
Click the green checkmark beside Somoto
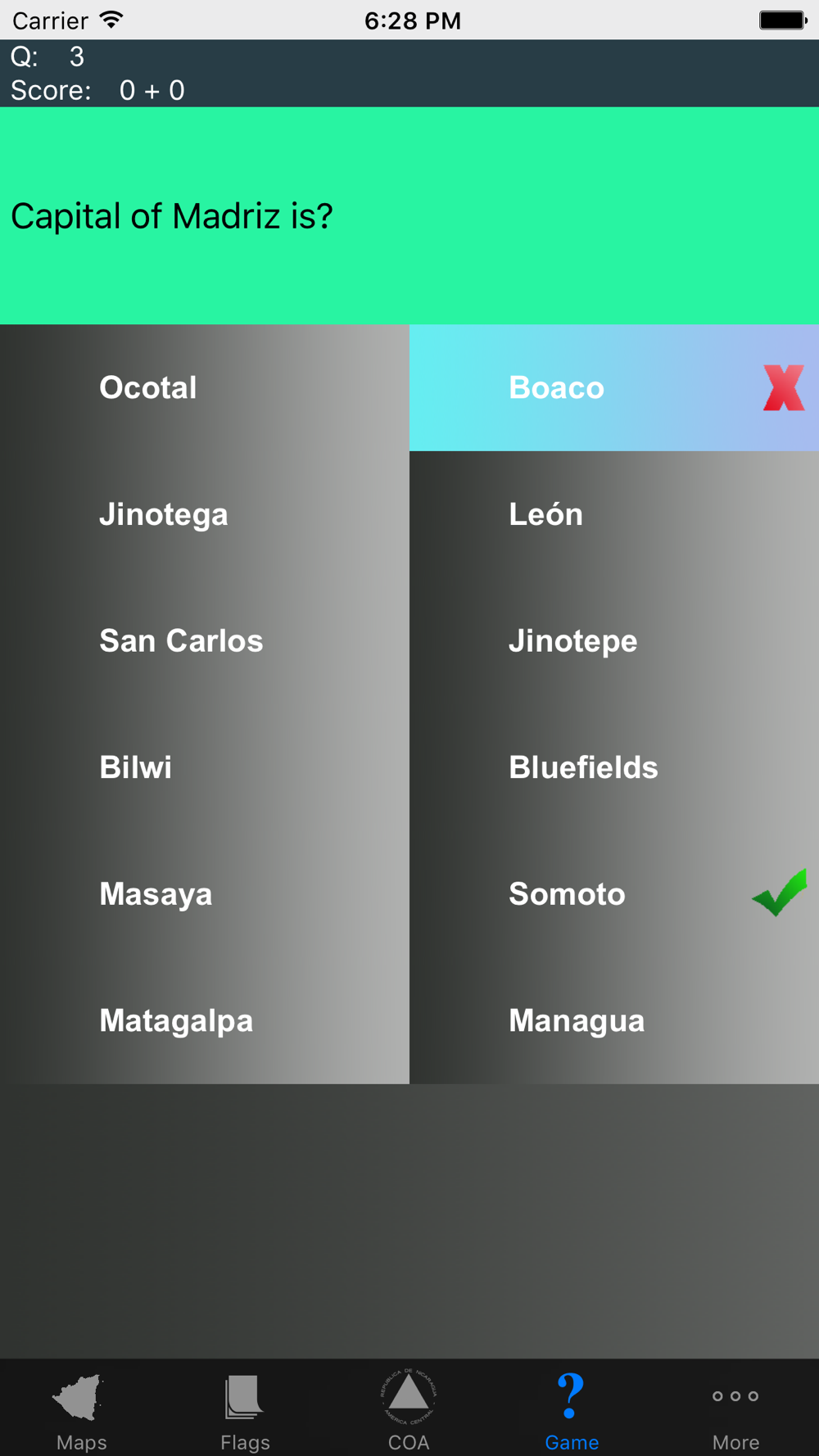pos(780,893)
